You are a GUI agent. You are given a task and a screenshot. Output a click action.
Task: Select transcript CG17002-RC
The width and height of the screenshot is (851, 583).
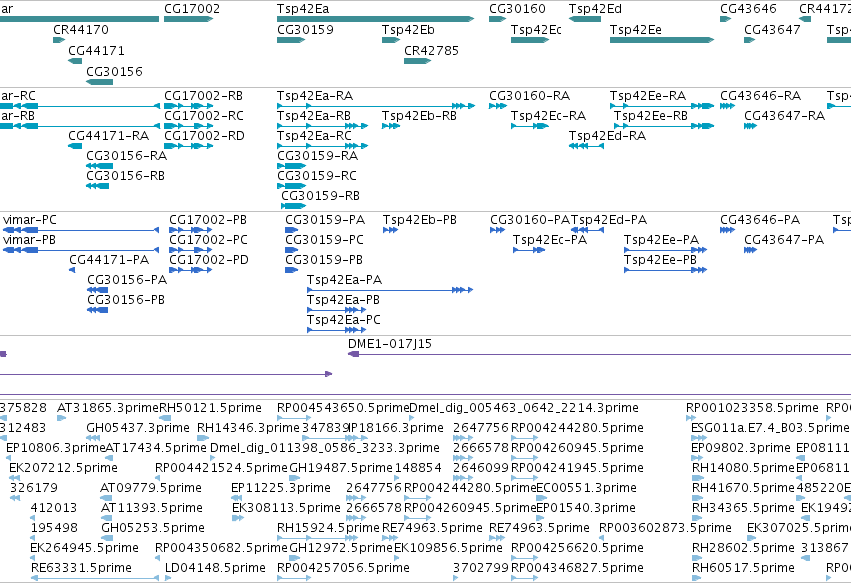(x=188, y=126)
